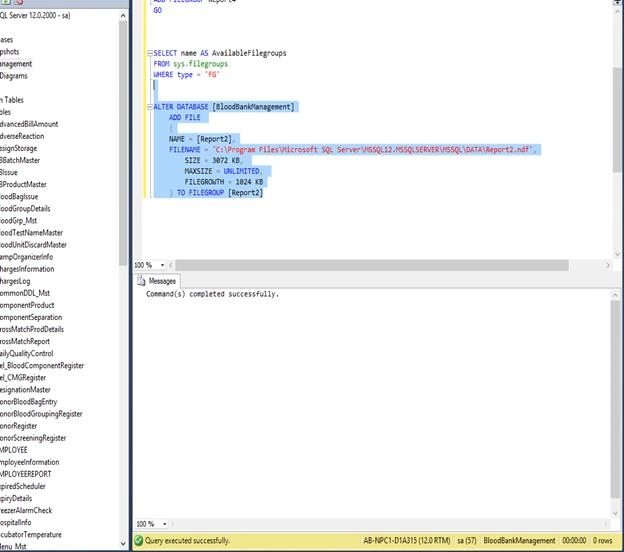Select the AdvancedBillAmount table

pos(29,124)
